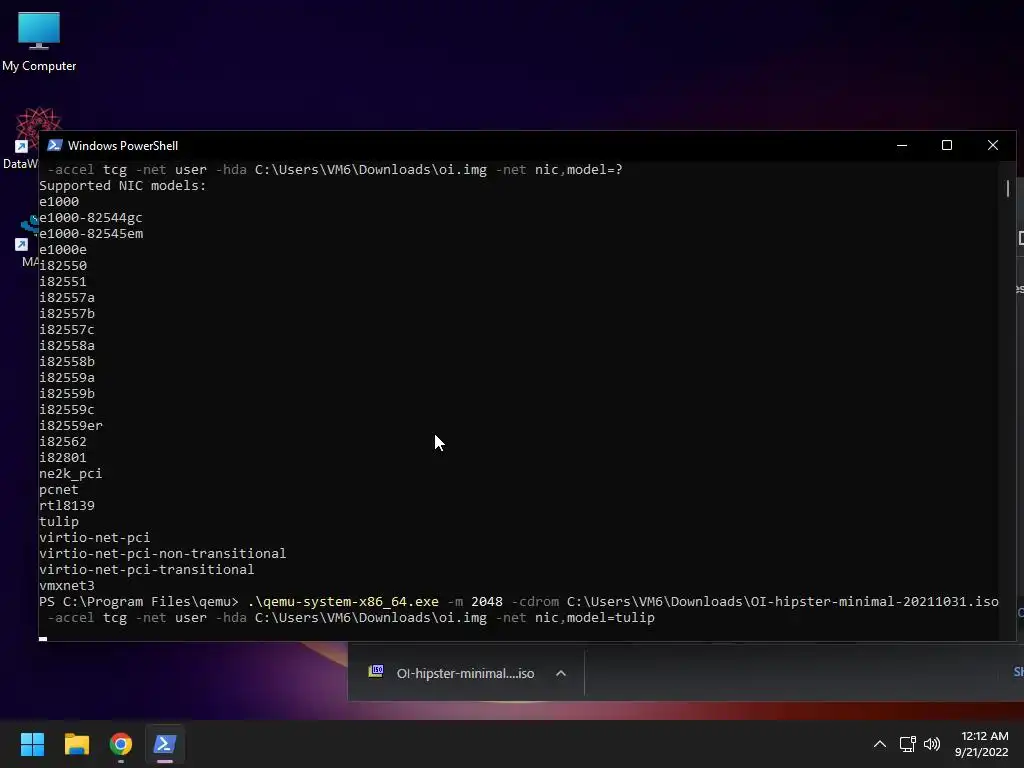
Task: Click the 'Supported NIC models:' line
Action: pyautogui.click(x=123, y=185)
